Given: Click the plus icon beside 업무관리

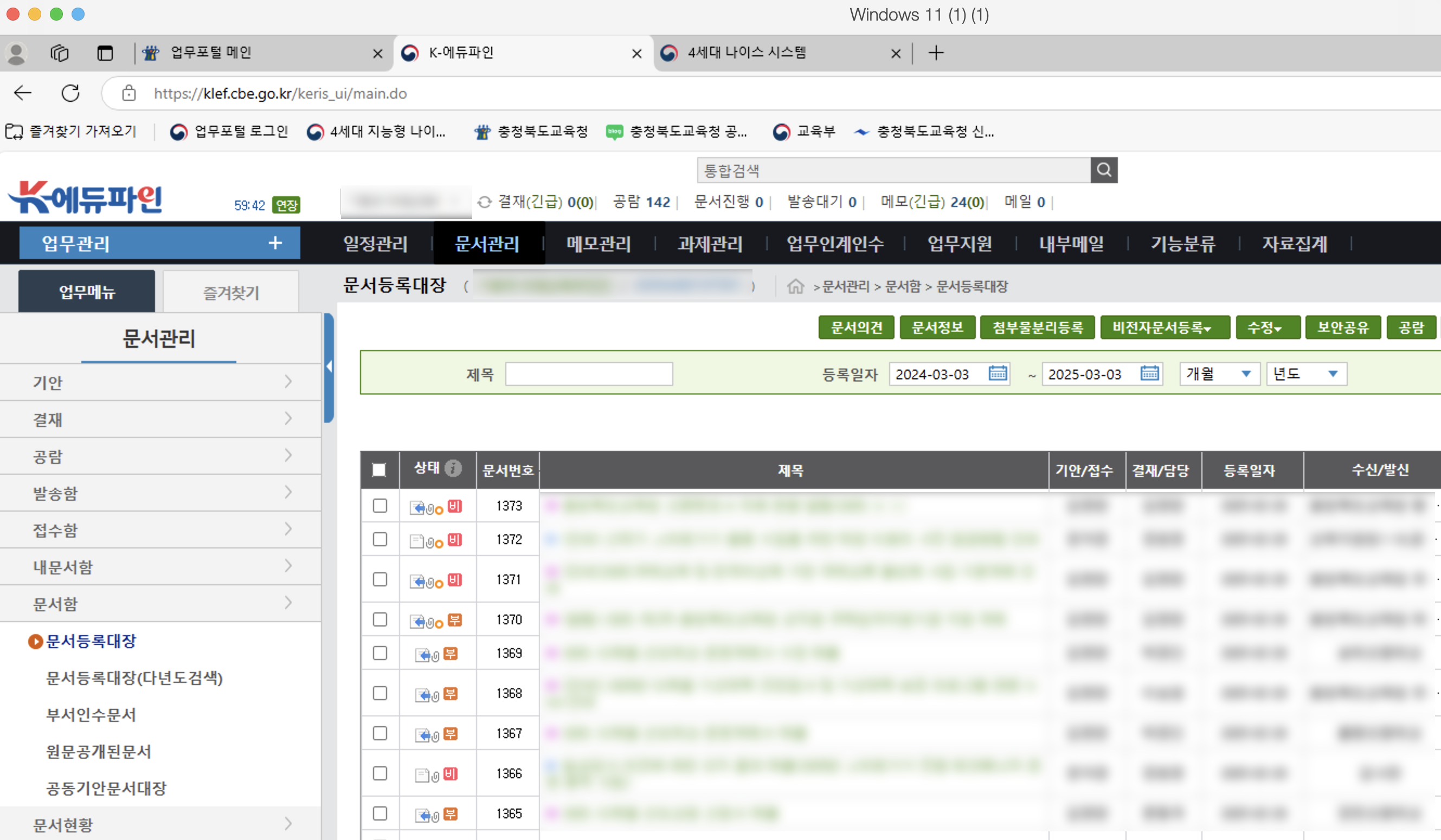Looking at the screenshot, I should (275, 243).
